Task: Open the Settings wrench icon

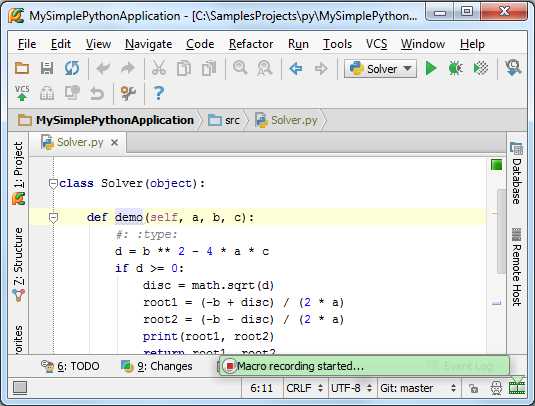Action: tap(128, 93)
